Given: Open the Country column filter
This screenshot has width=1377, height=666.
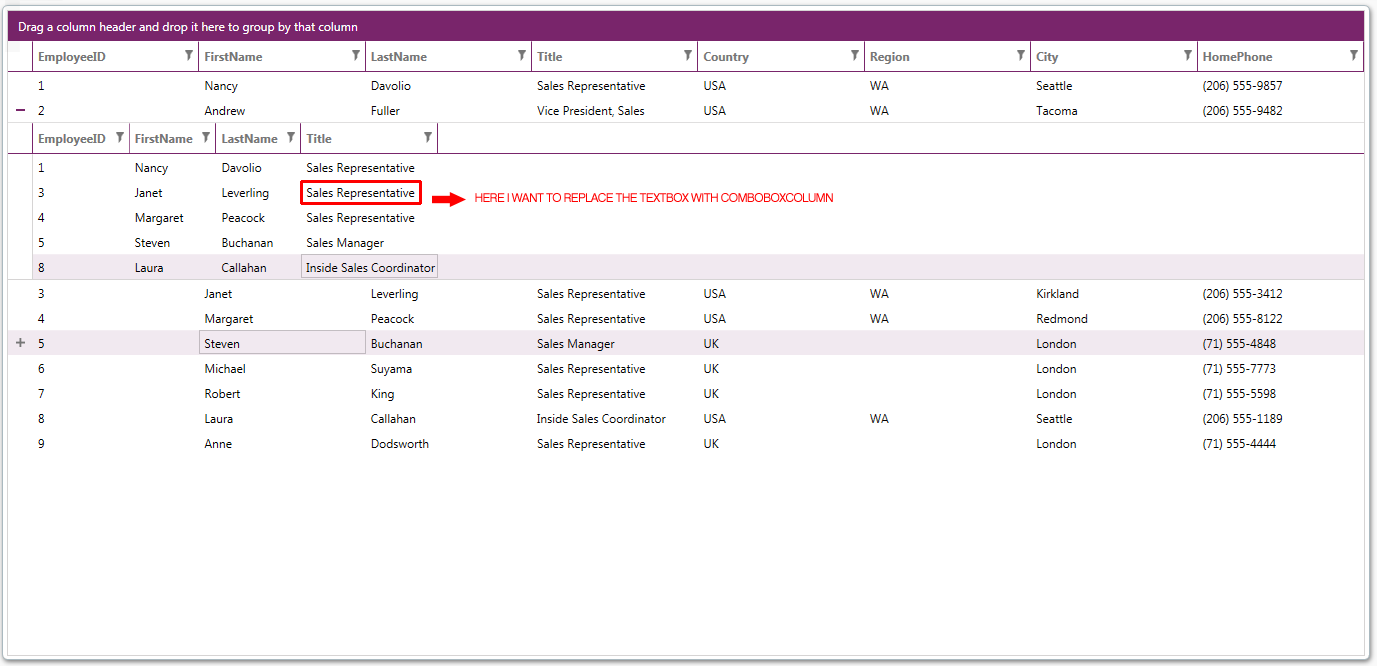Looking at the screenshot, I should coord(854,56).
